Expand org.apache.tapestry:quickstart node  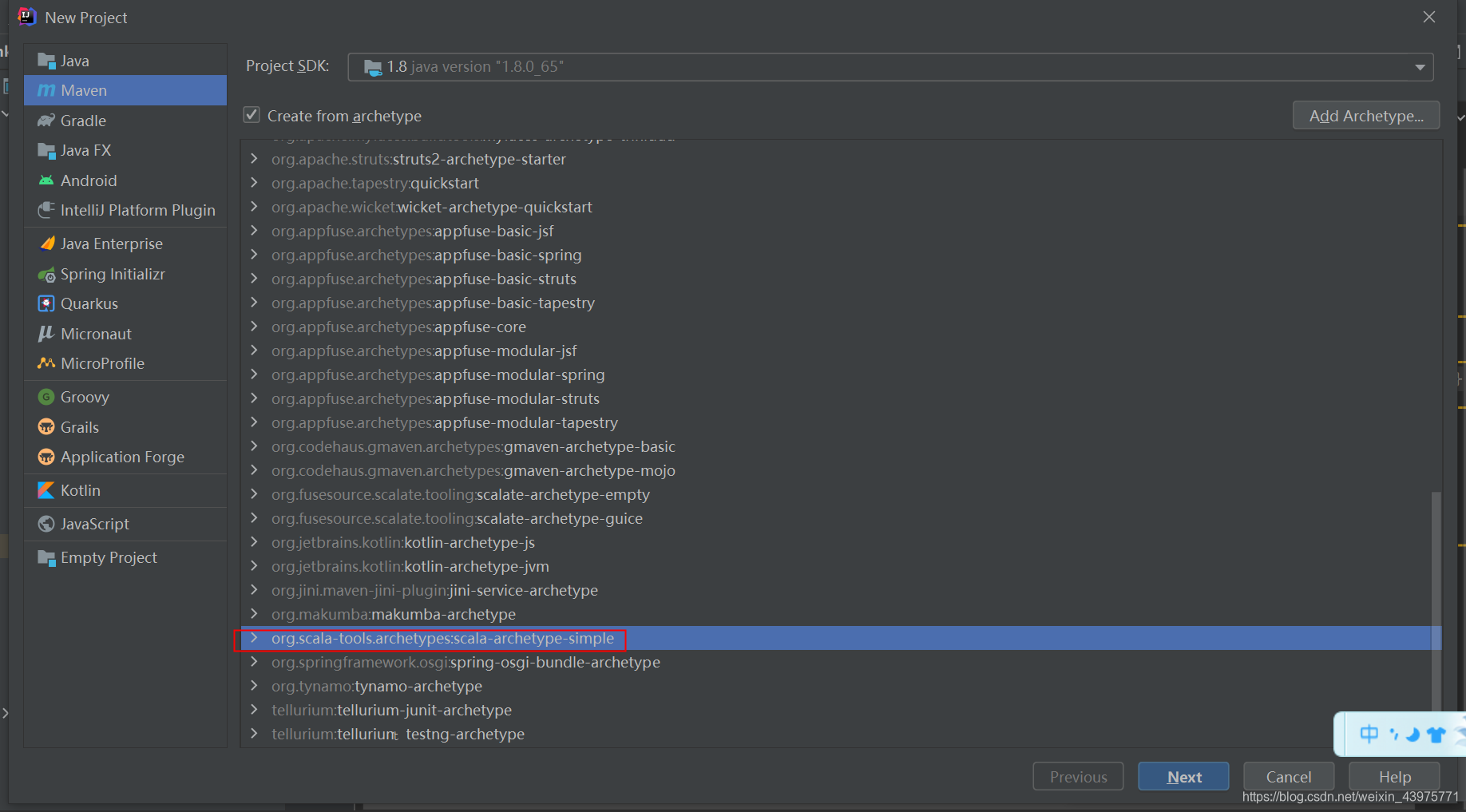pyautogui.click(x=254, y=183)
